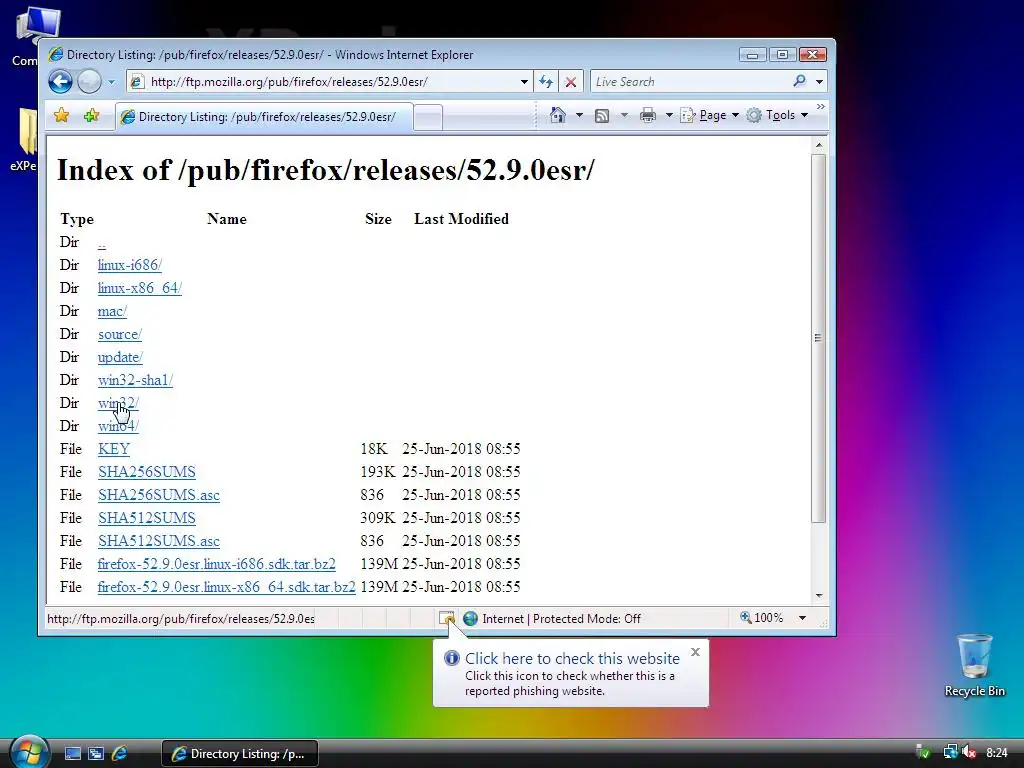This screenshot has height=768, width=1024.
Task: Open the SHA256SUMS file link
Action: [x=147, y=472]
